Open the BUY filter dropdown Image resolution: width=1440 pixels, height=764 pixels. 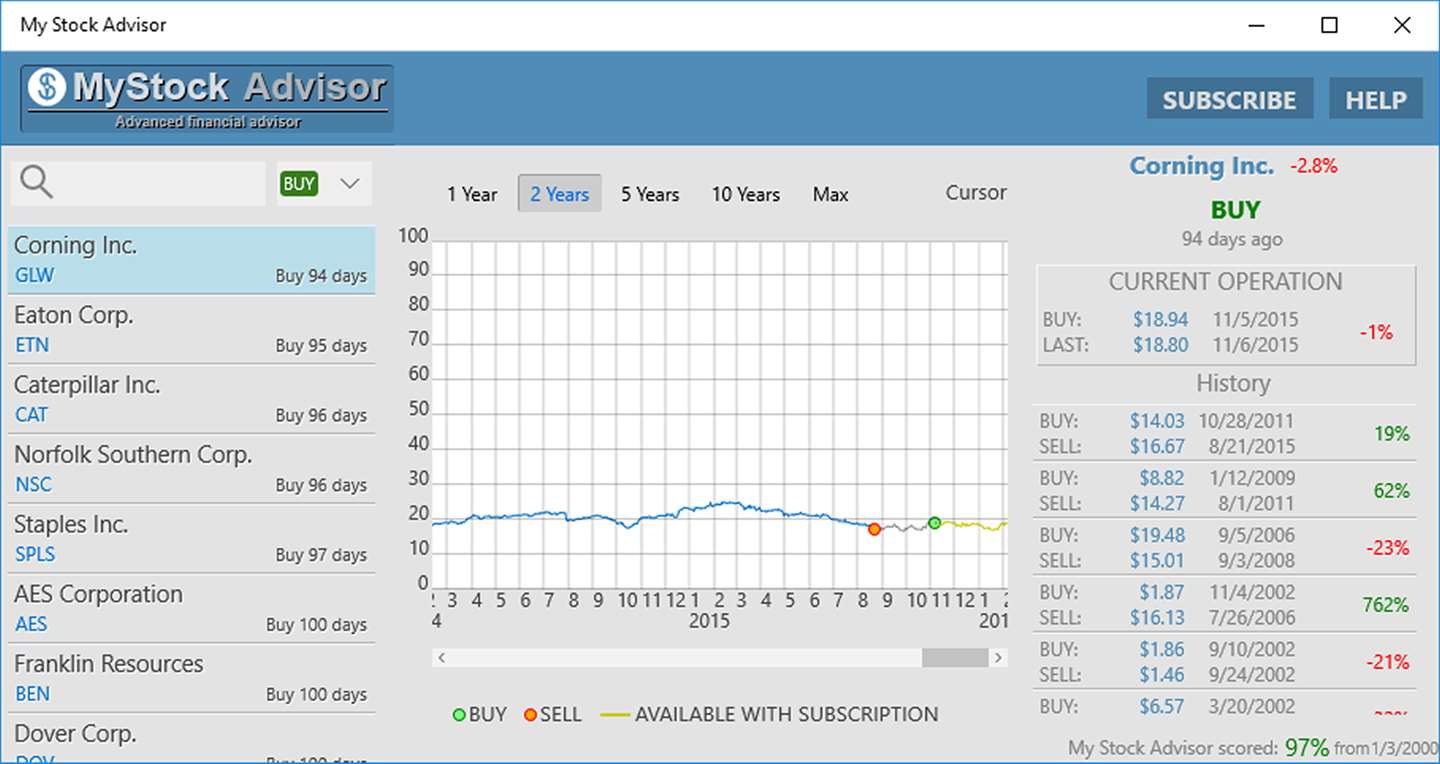(x=324, y=184)
